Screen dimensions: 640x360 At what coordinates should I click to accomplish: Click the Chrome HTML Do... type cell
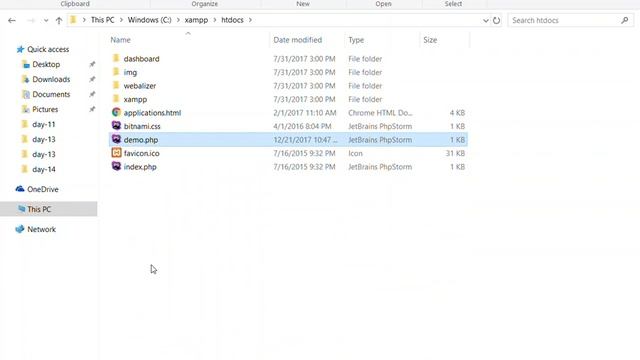point(380,113)
